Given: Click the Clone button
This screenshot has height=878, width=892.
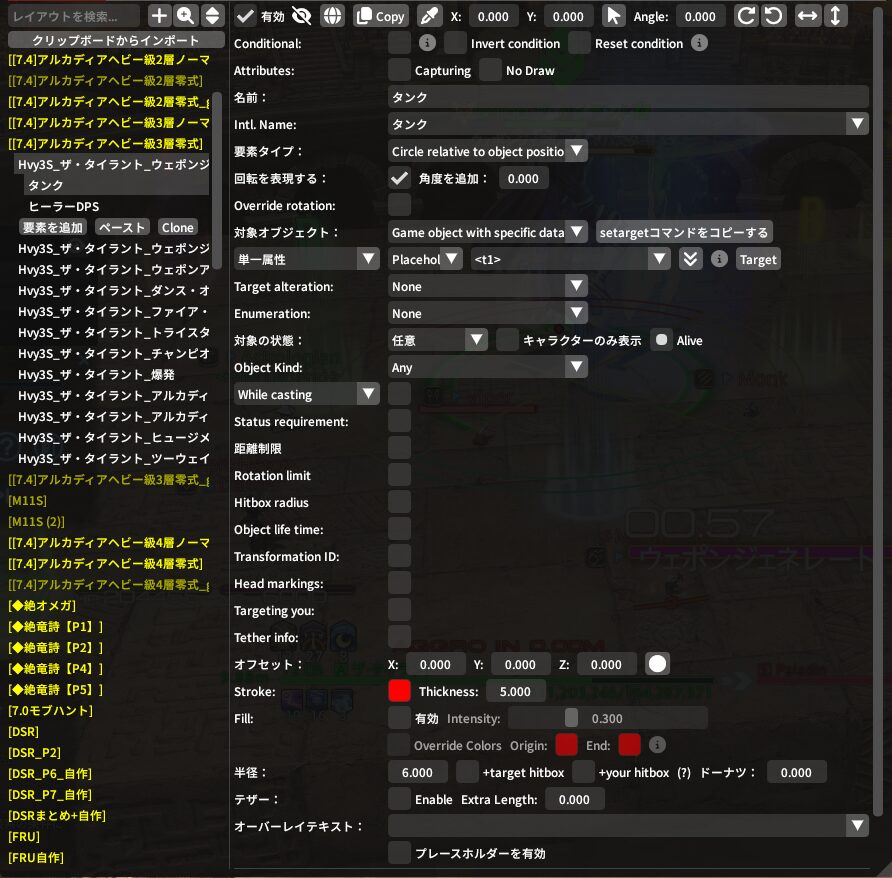Looking at the screenshot, I should (178, 227).
